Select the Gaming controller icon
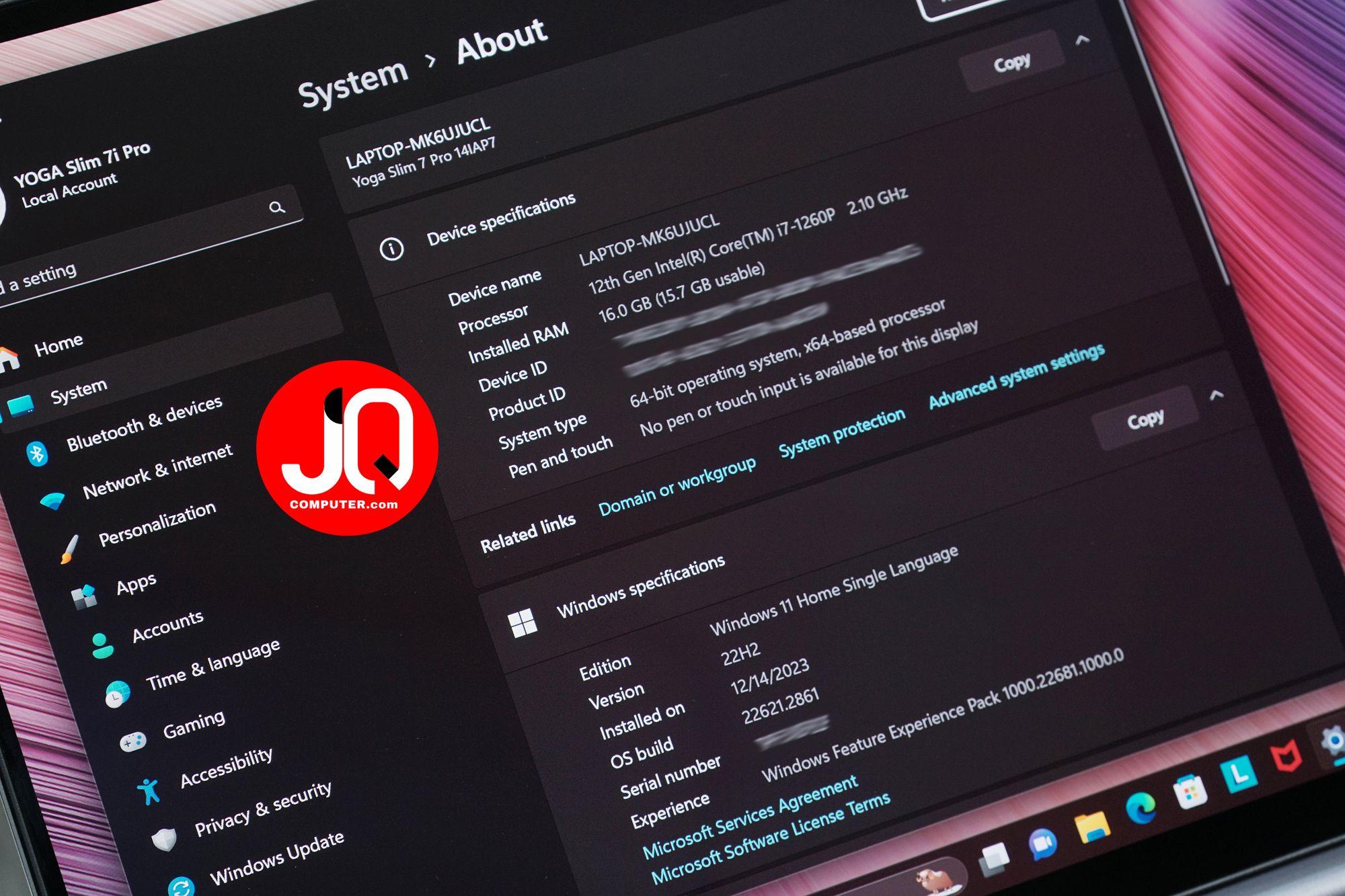This screenshot has height=896, width=1345. coord(133,741)
